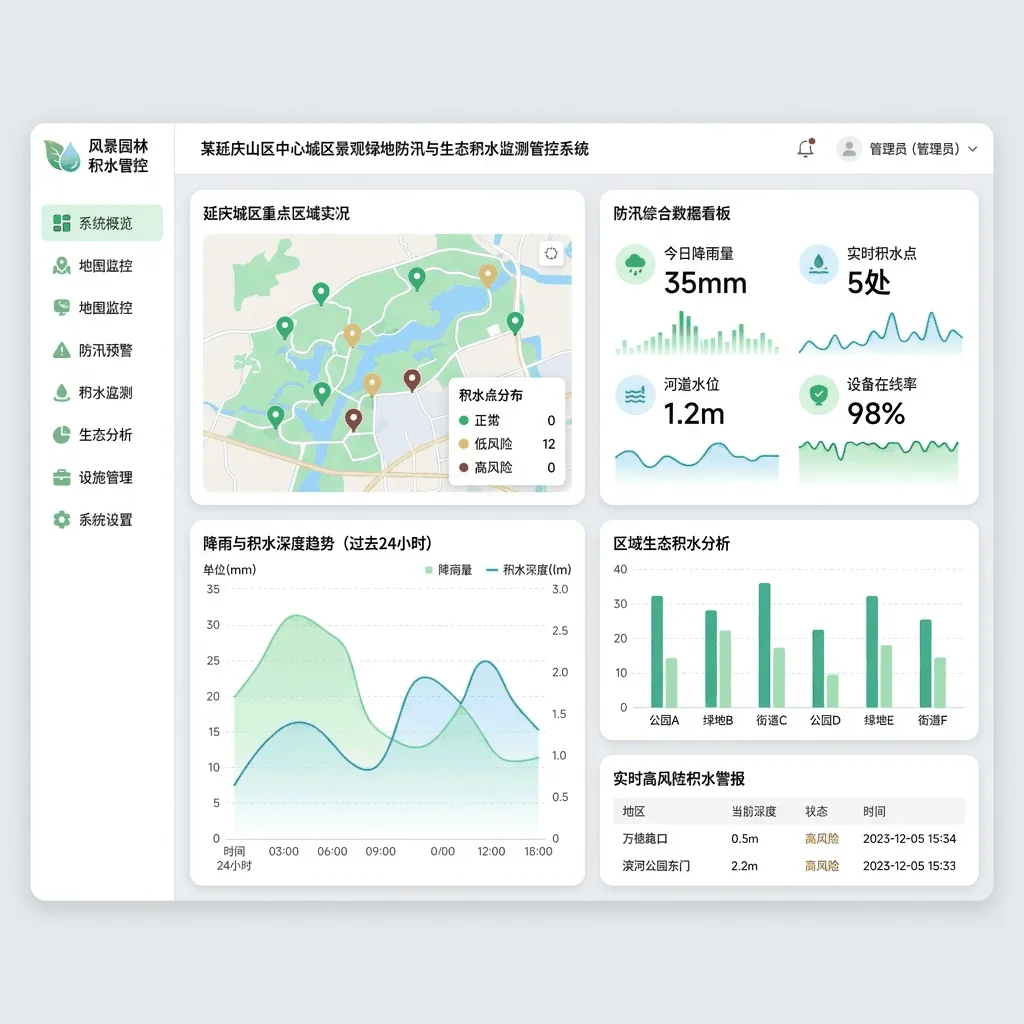The width and height of the screenshot is (1024, 1024).
Task: Click the 35mm rainfall value
Action: click(x=705, y=283)
